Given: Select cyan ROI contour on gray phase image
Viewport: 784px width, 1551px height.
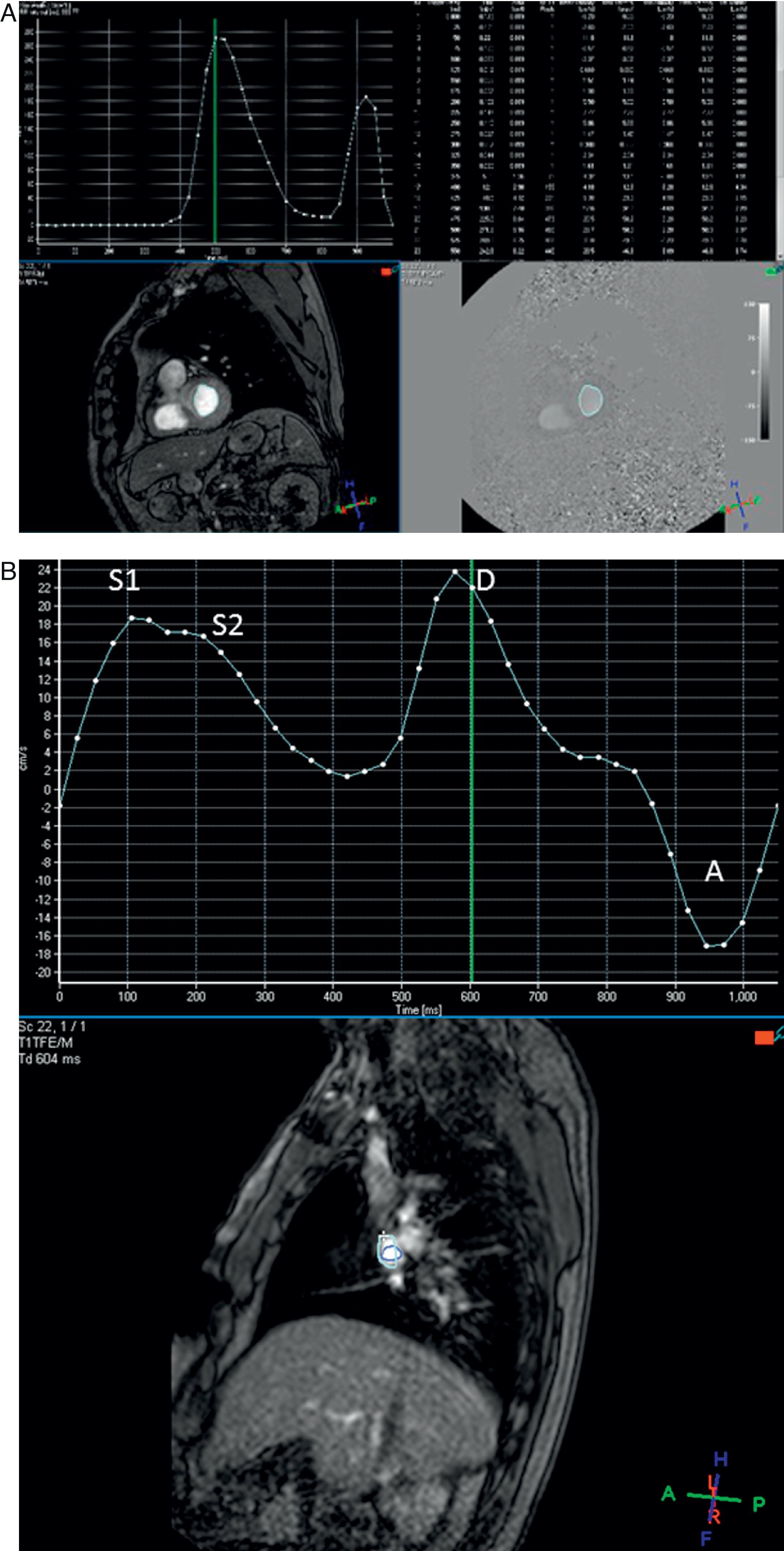Looking at the screenshot, I should tap(590, 401).
